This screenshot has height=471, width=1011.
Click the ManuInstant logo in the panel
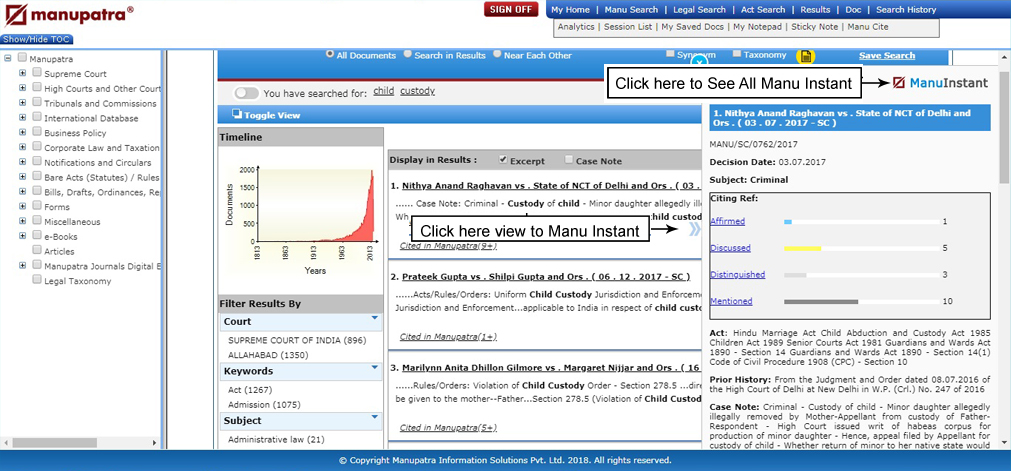click(940, 83)
